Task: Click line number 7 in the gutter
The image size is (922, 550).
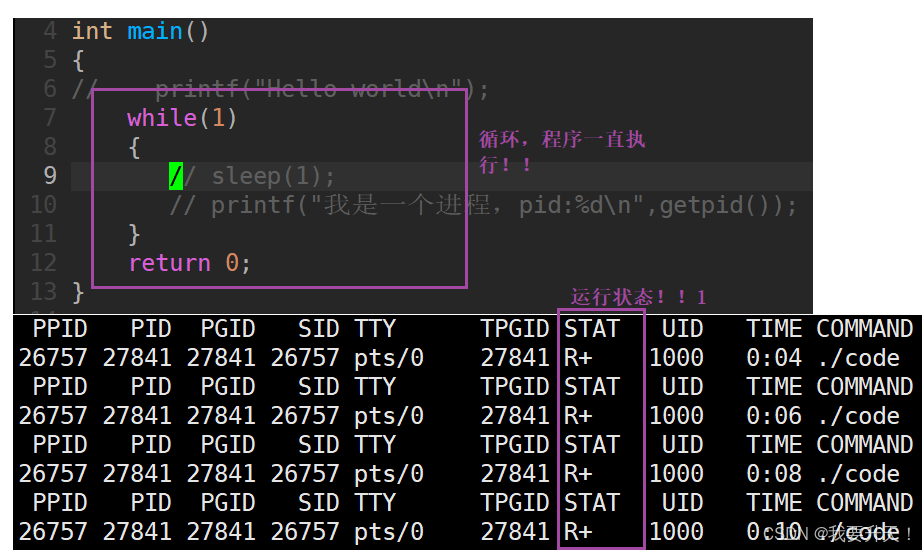Action: [50, 118]
